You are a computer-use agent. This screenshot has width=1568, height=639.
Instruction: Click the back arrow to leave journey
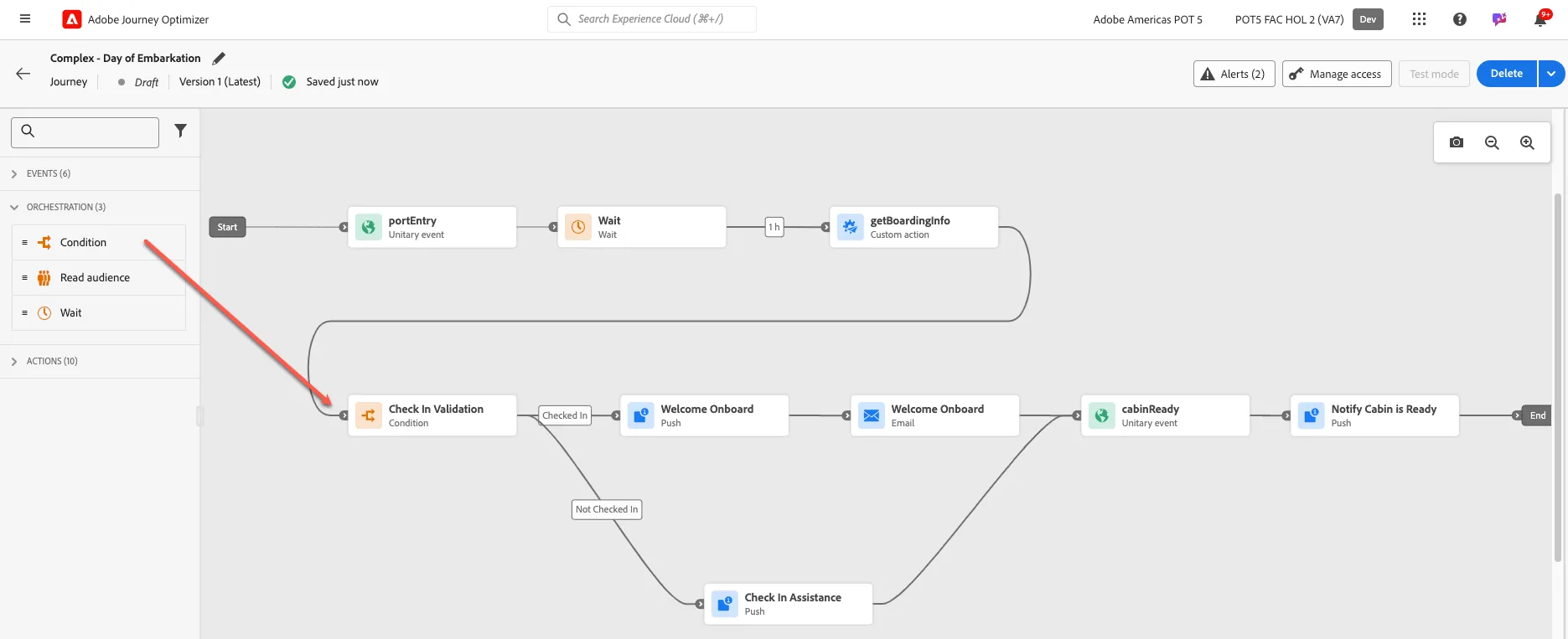point(23,74)
